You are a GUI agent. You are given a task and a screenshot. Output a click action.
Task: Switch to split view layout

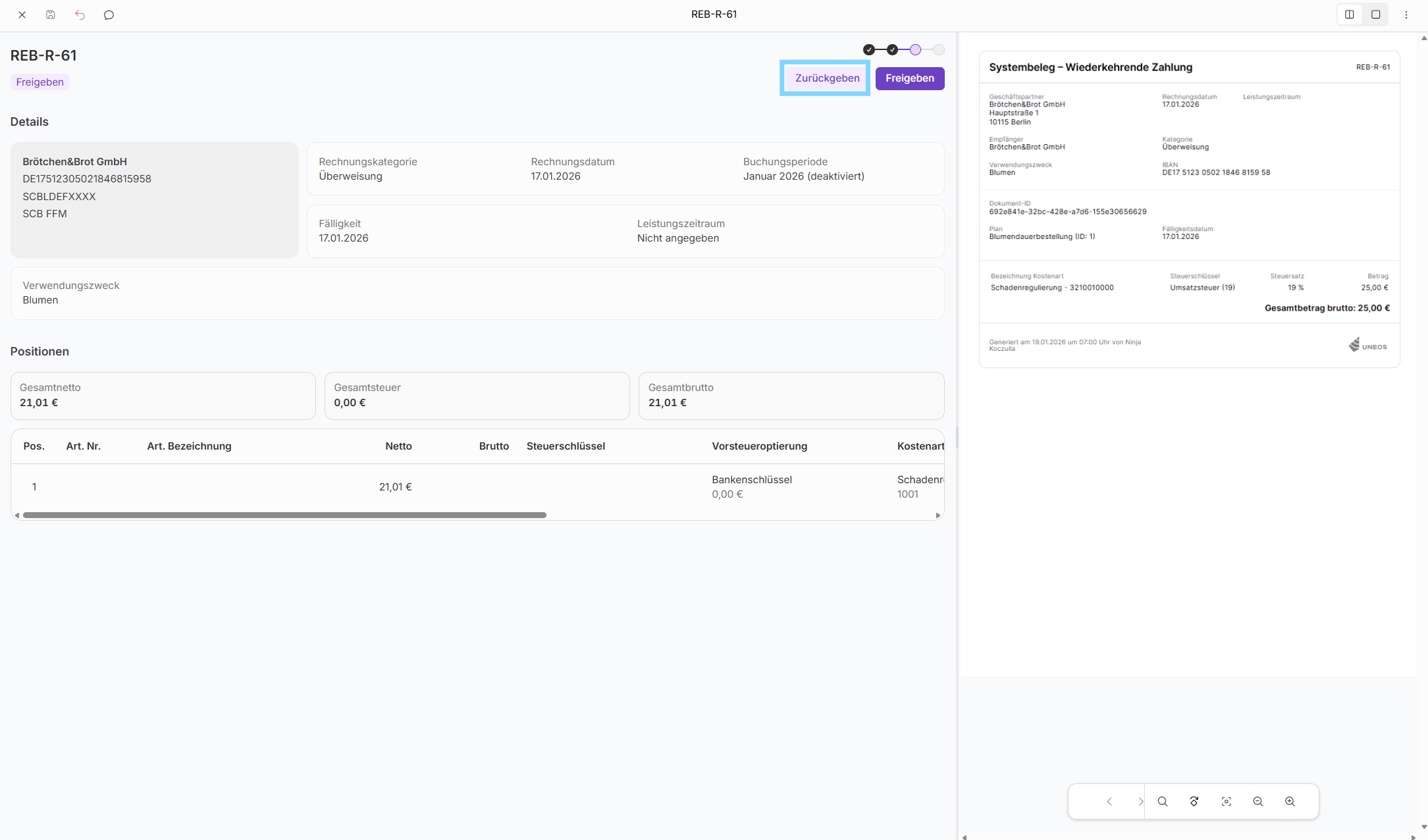click(1349, 14)
